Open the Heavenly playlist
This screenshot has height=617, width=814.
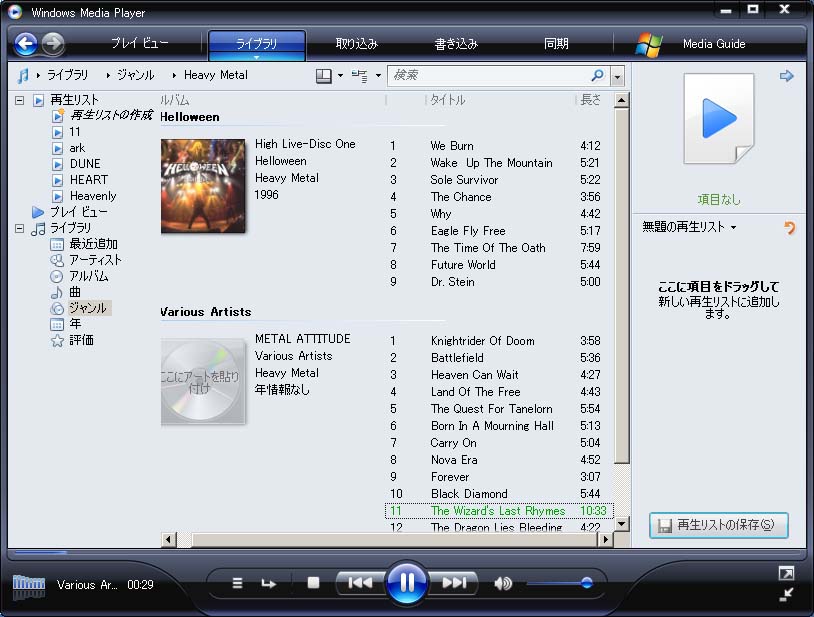(x=92, y=196)
